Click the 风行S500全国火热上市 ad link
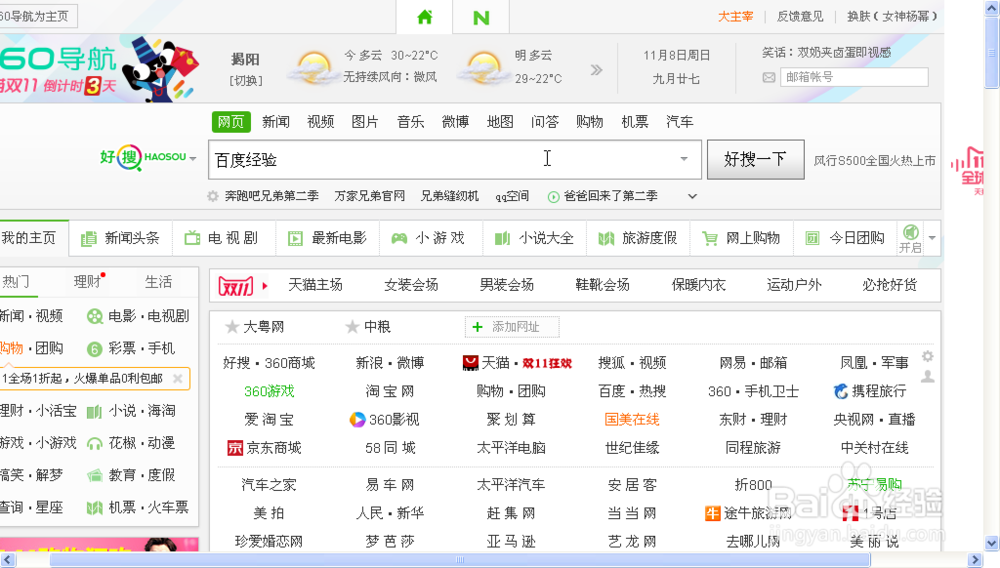This screenshot has height=568, width=1000. [x=874, y=161]
